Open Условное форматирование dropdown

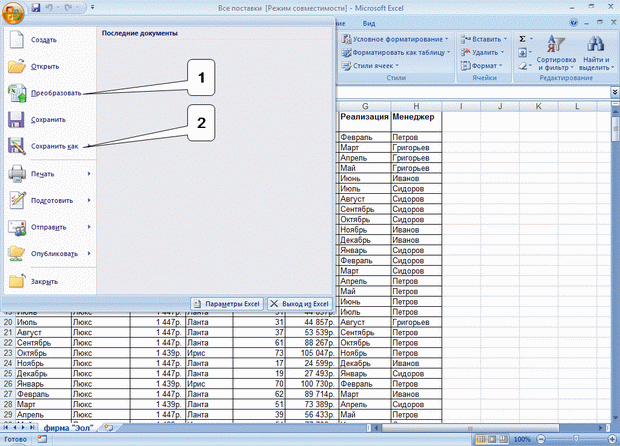coord(395,39)
